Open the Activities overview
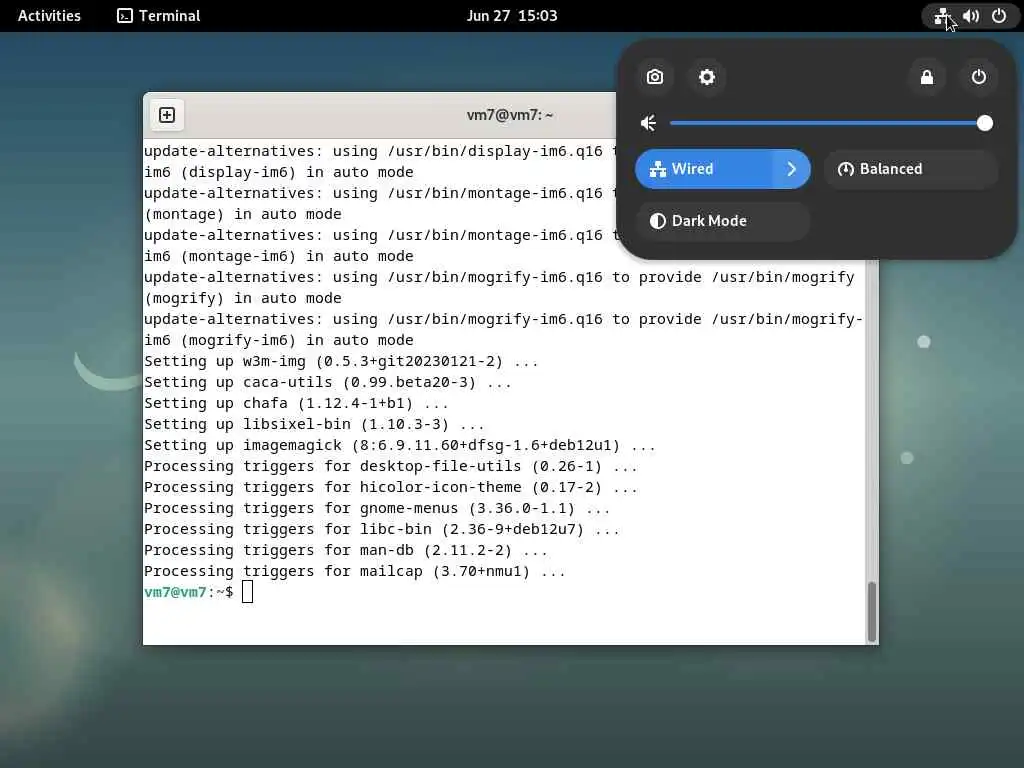 click(x=49, y=16)
